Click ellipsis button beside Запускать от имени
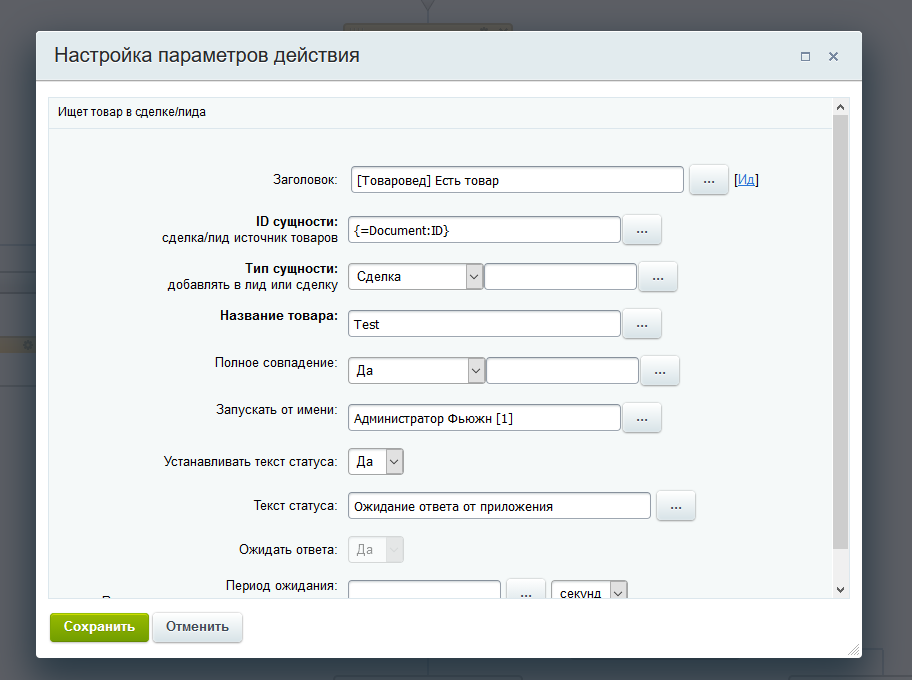The width and height of the screenshot is (912, 680). tap(642, 418)
